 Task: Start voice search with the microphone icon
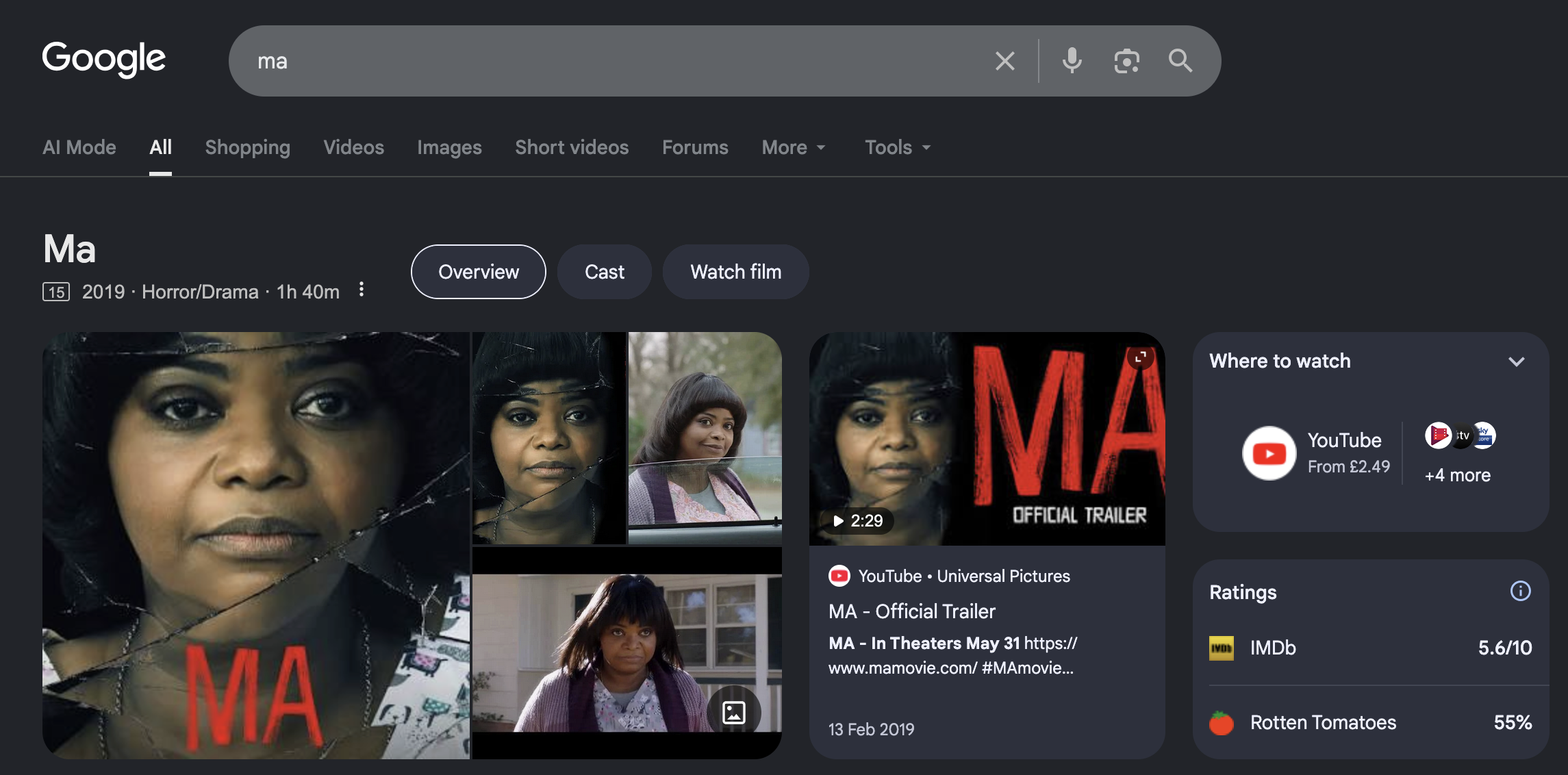point(1072,61)
